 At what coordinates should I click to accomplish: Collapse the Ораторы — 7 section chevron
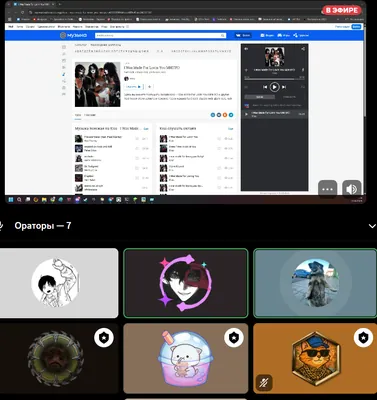click(372, 226)
